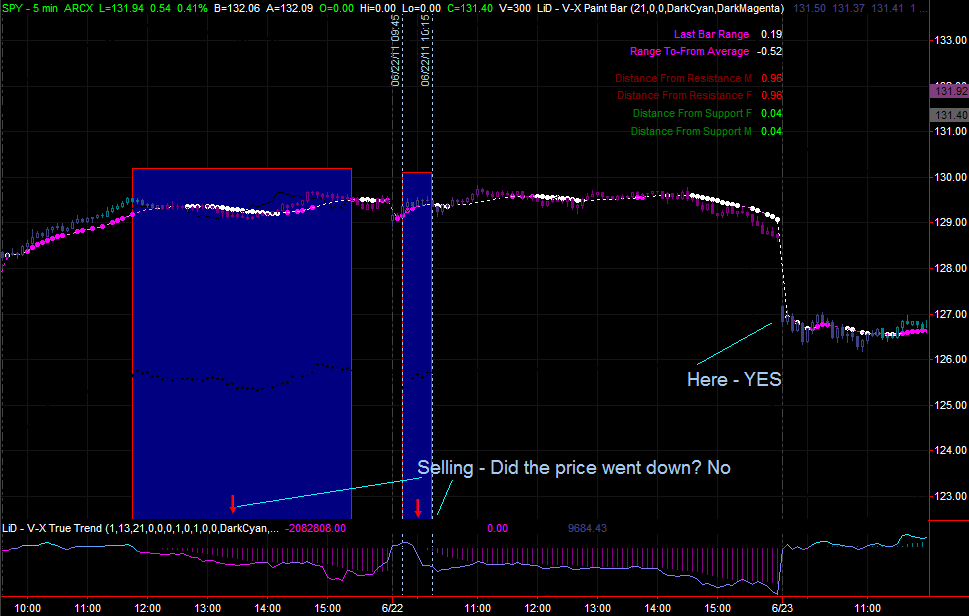Click the 0.19 Last Bar Range value
Image resolution: width=969 pixels, height=616 pixels.
772,35
